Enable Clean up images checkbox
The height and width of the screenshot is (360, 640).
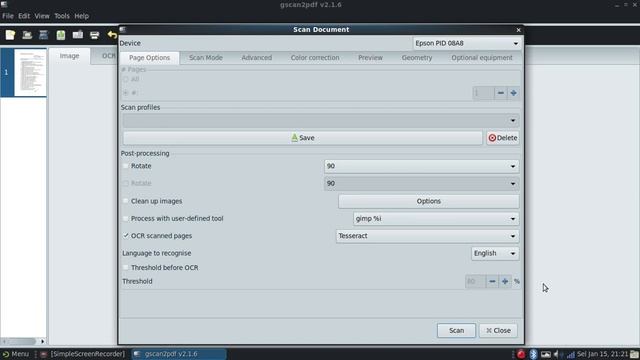pos(126,201)
